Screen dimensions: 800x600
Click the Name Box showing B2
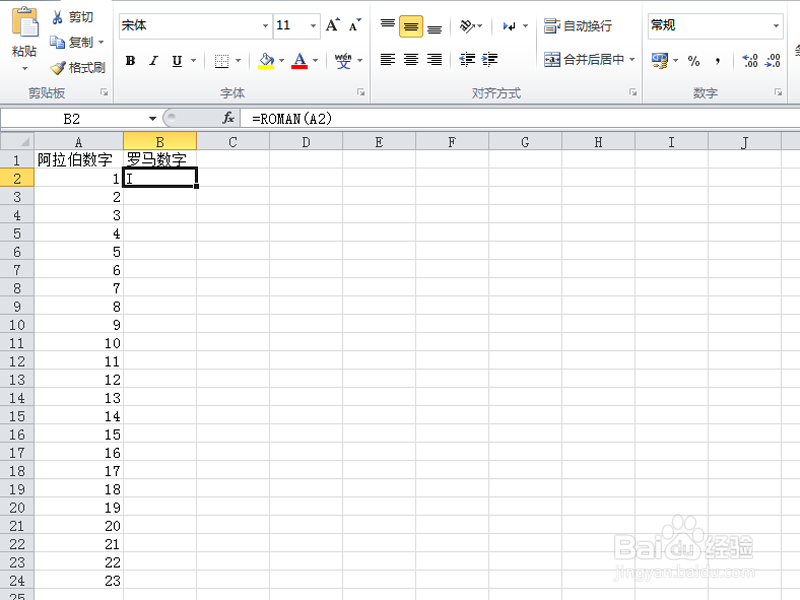click(x=72, y=118)
